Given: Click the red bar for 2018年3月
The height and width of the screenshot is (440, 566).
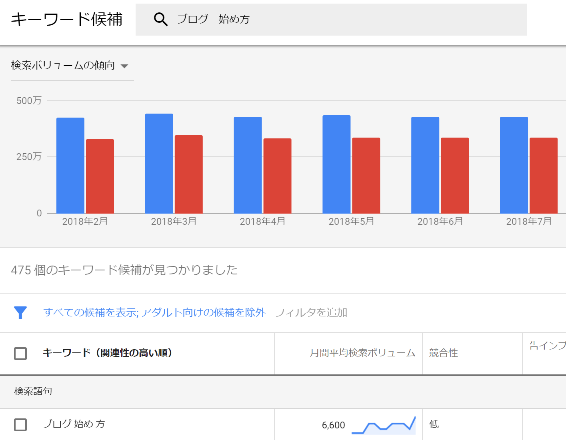Looking at the screenshot, I should pyautogui.click(x=189, y=174).
